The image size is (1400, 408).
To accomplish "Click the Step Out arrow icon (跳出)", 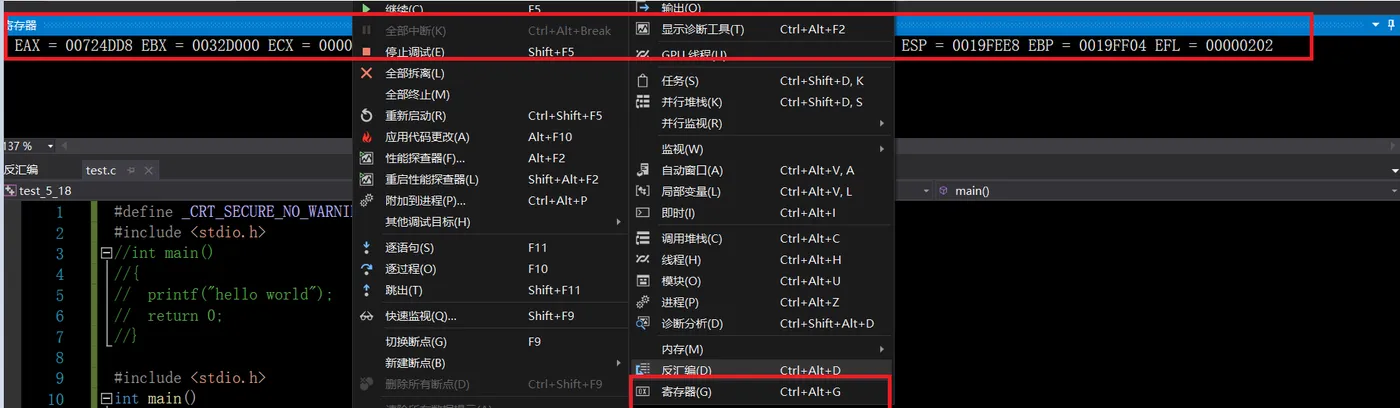I will pos(366,290).
